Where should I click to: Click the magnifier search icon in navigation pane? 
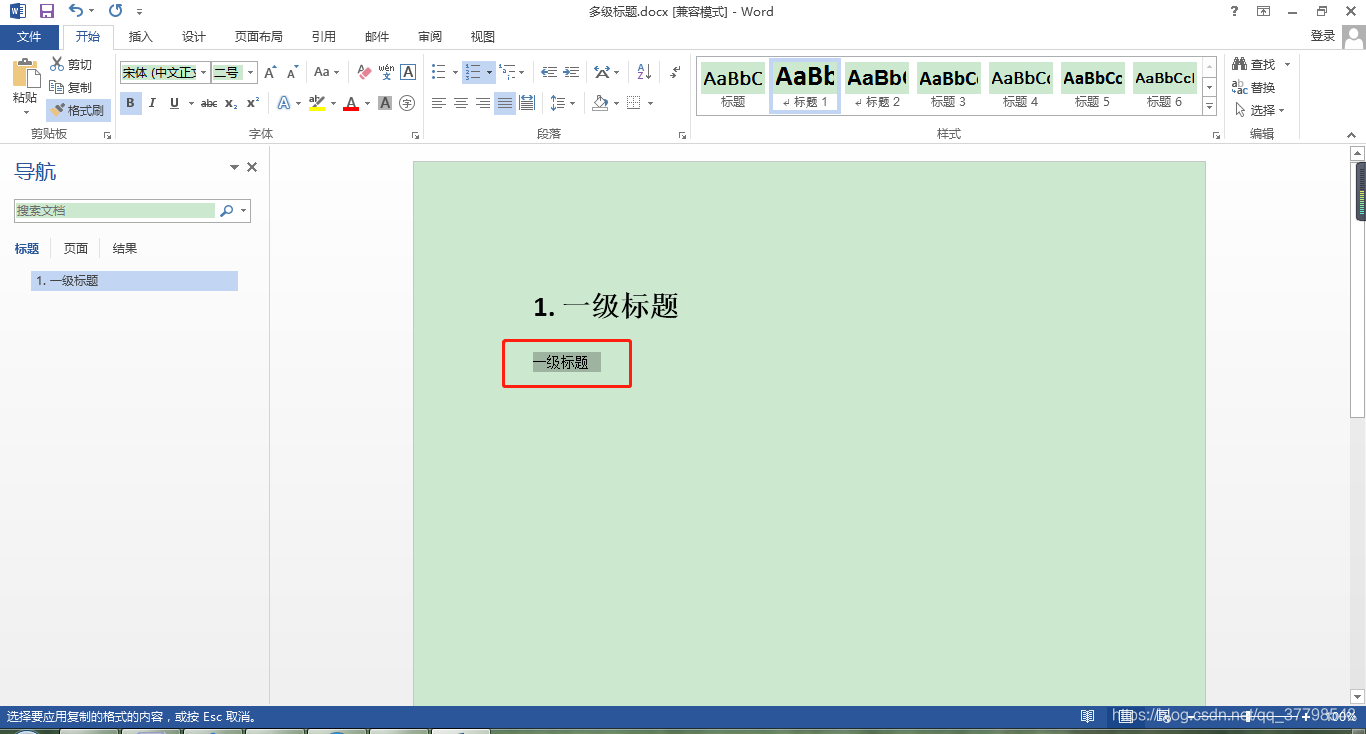[x=227, y=211]
